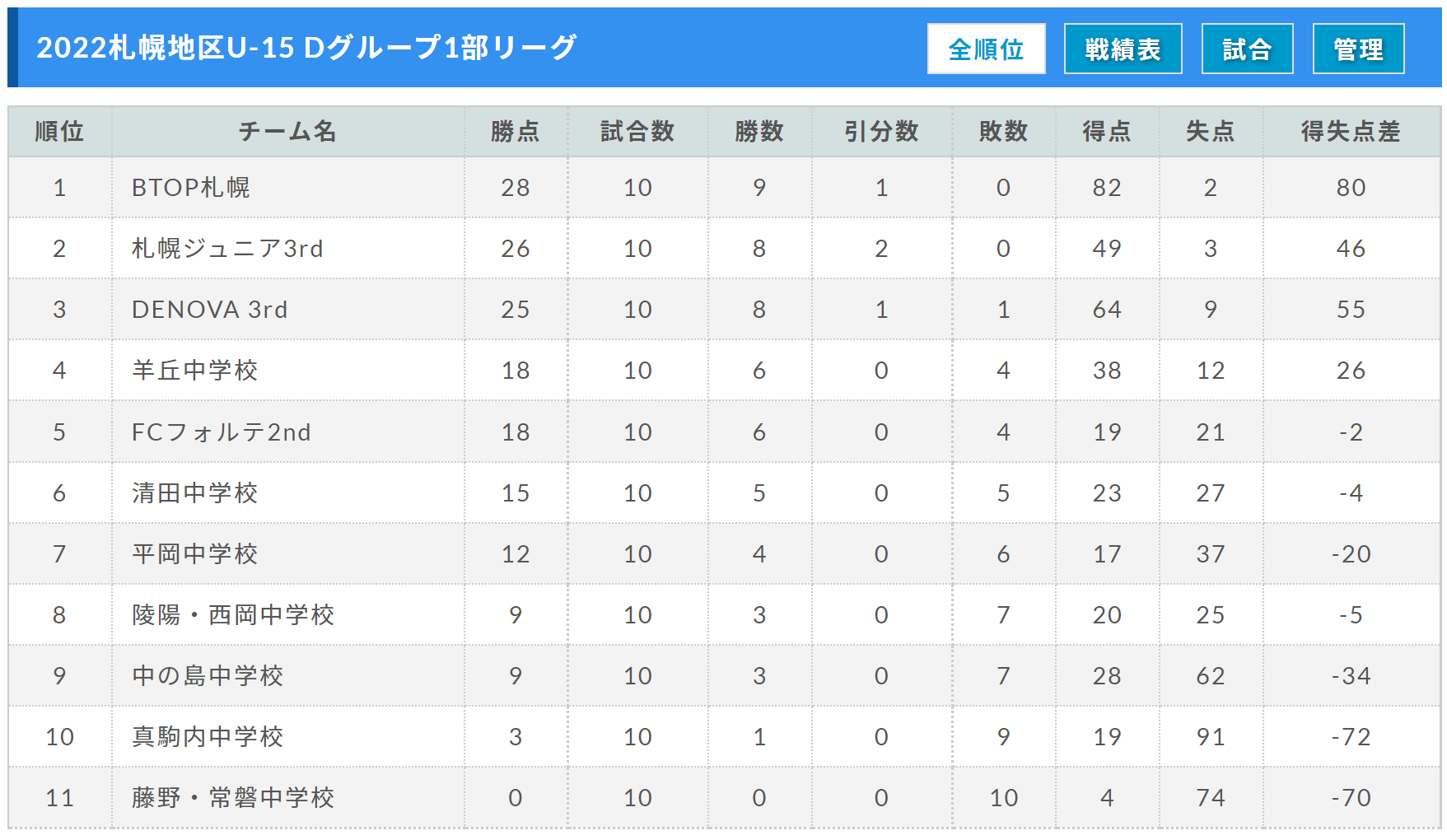Click the DENOVA 3rd team row
This screenshot has height=840, width=1447.
click(x=210, y=310)
